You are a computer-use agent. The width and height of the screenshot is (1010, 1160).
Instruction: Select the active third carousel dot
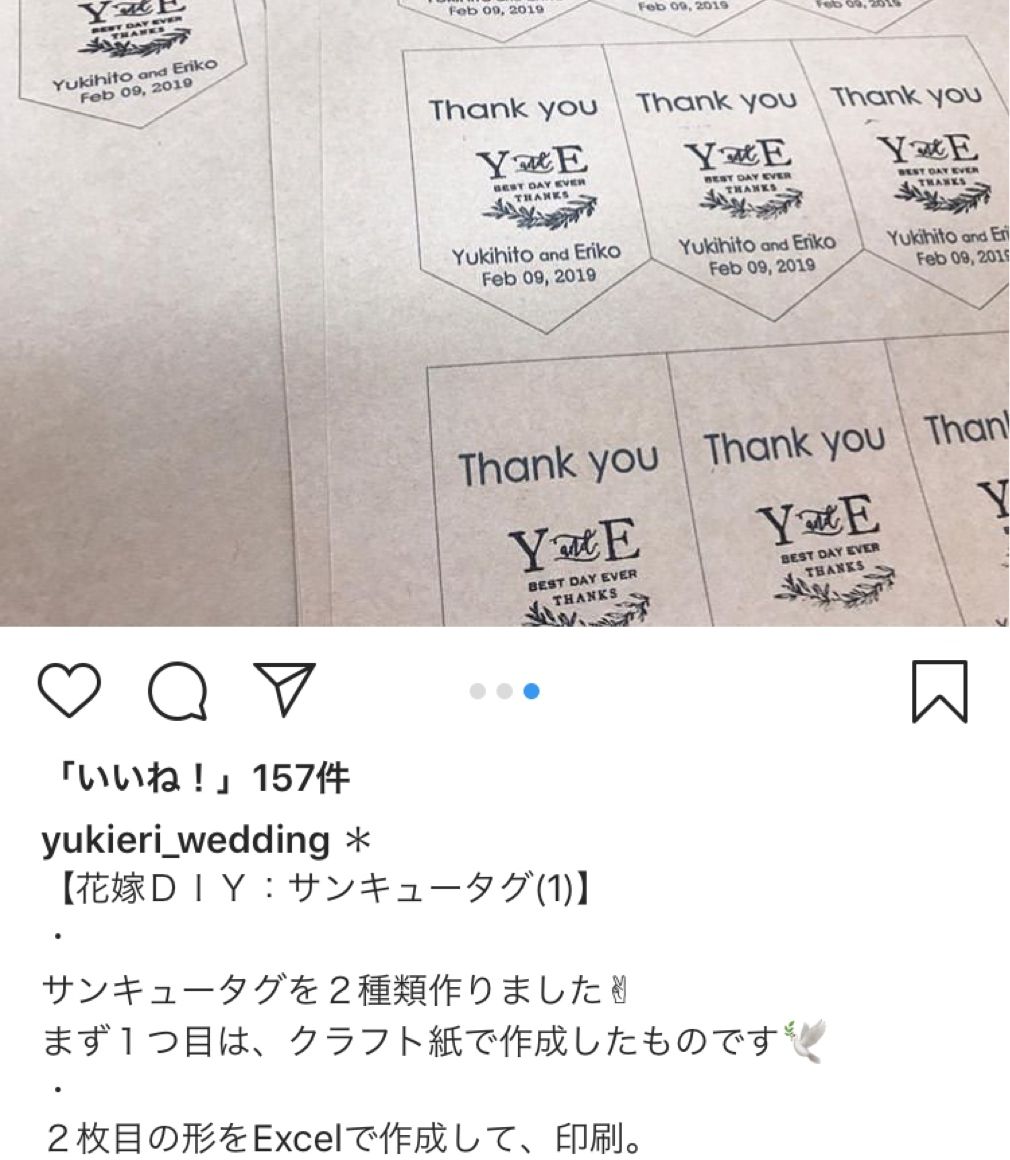[531, 691]
